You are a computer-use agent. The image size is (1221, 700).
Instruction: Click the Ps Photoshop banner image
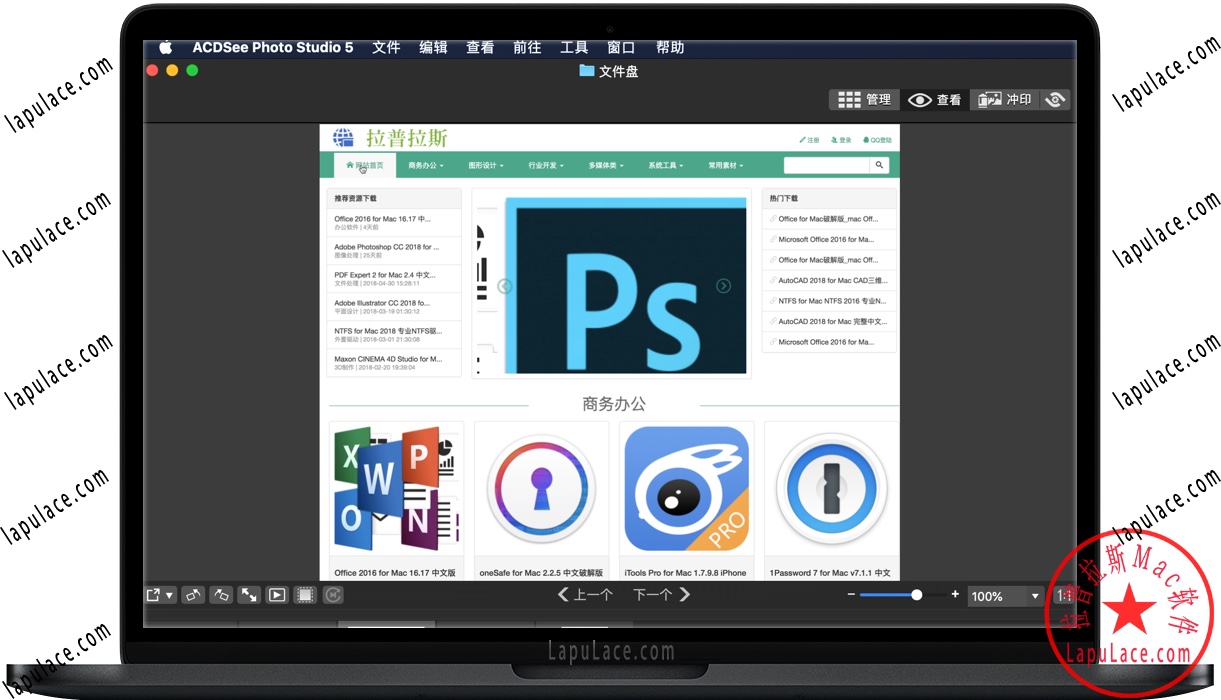625,285
